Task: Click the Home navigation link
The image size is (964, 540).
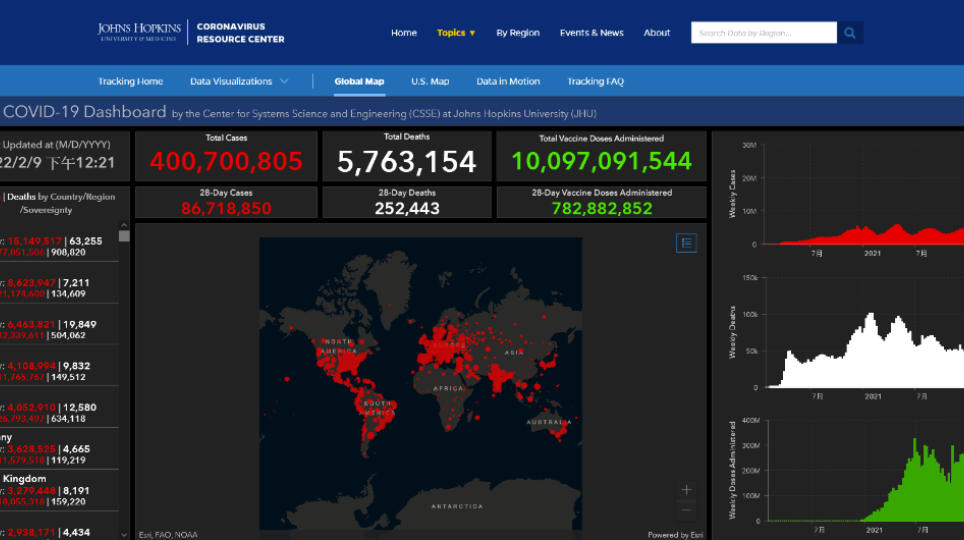Action: point(404,33)
